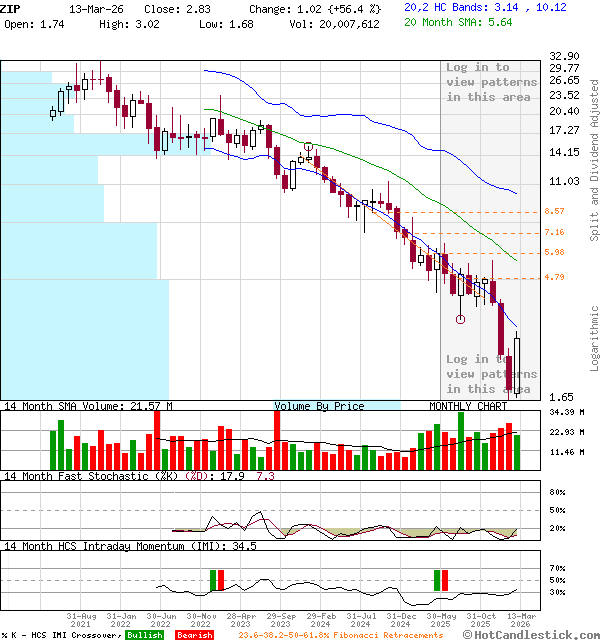
Task: Click the bullish green IMI crossover bar near Nov 2022
Action: point(212,580)
